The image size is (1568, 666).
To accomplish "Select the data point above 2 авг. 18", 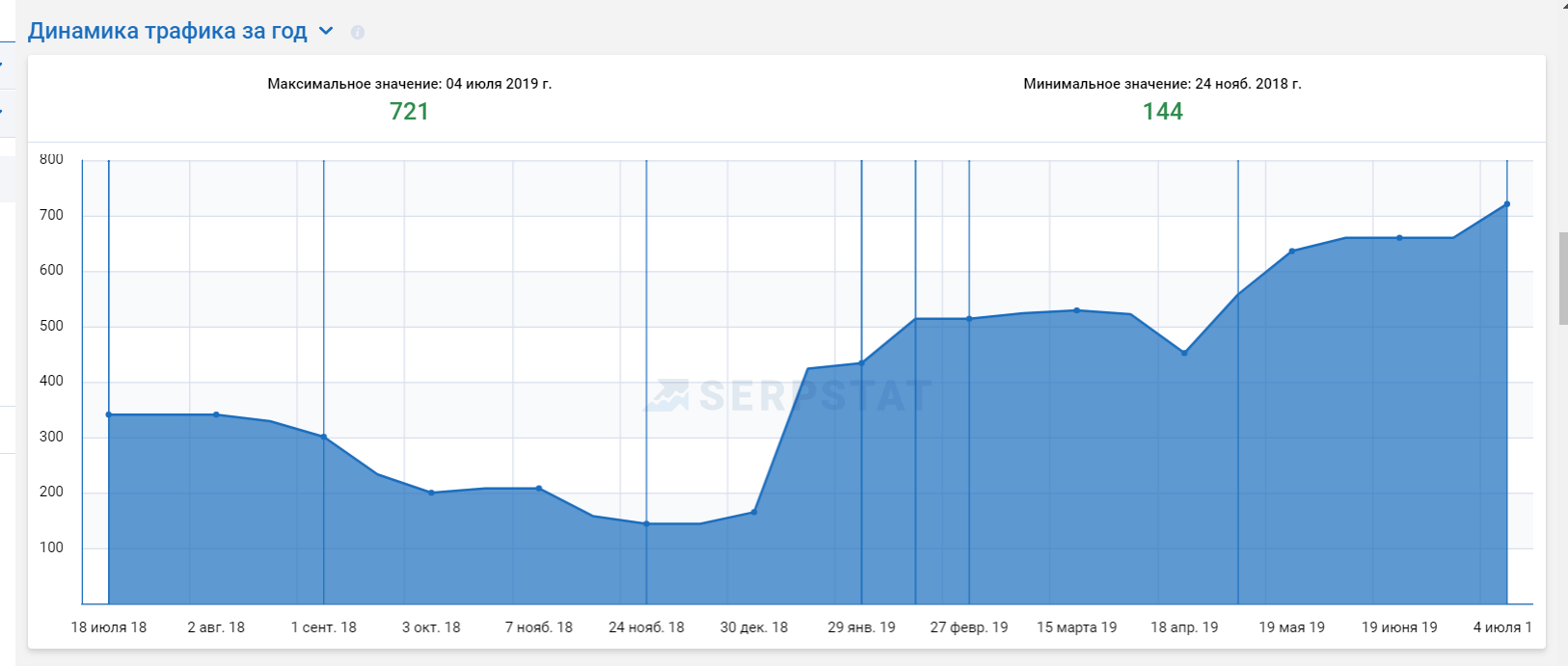I will point(216,414).
